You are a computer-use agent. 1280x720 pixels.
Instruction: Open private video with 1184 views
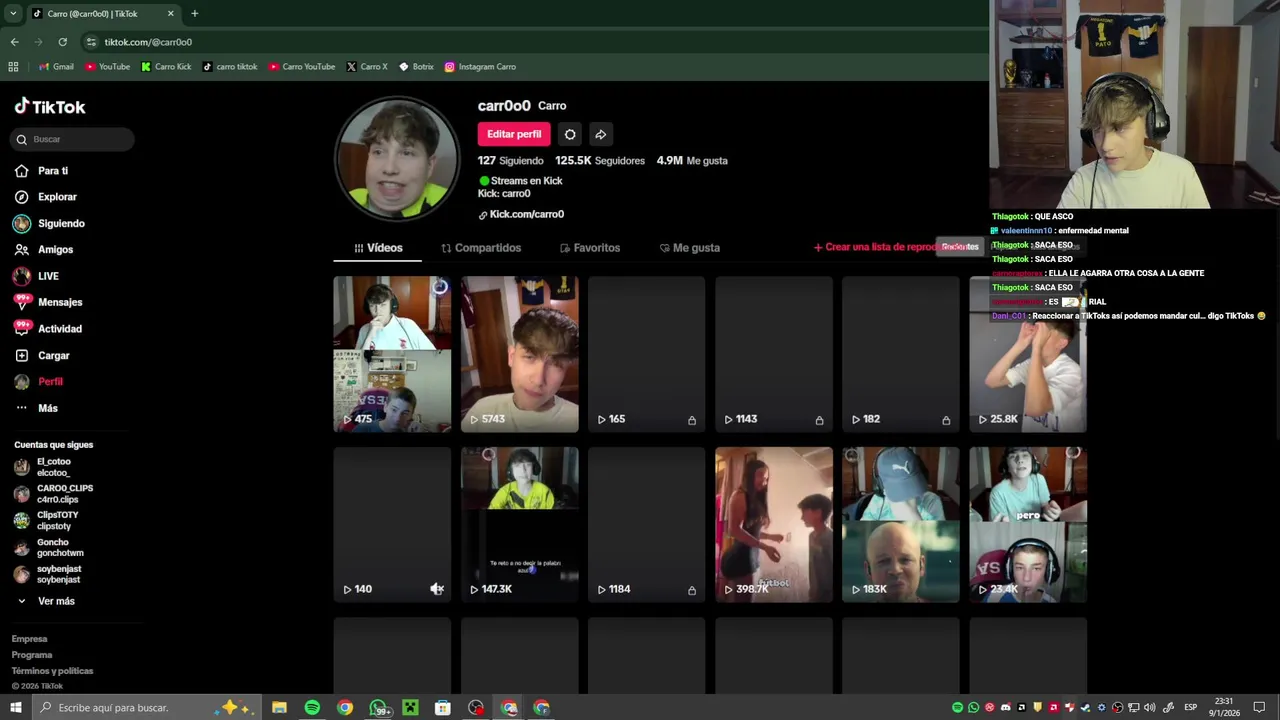(x=646, y=524)
